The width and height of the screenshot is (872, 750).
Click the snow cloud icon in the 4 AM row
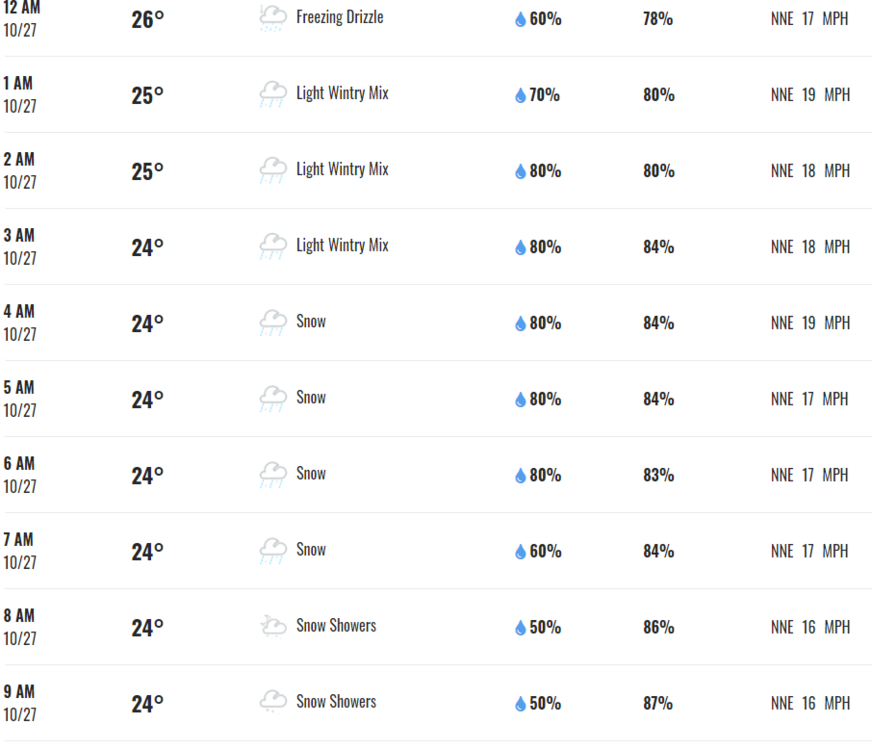[272, 322]
